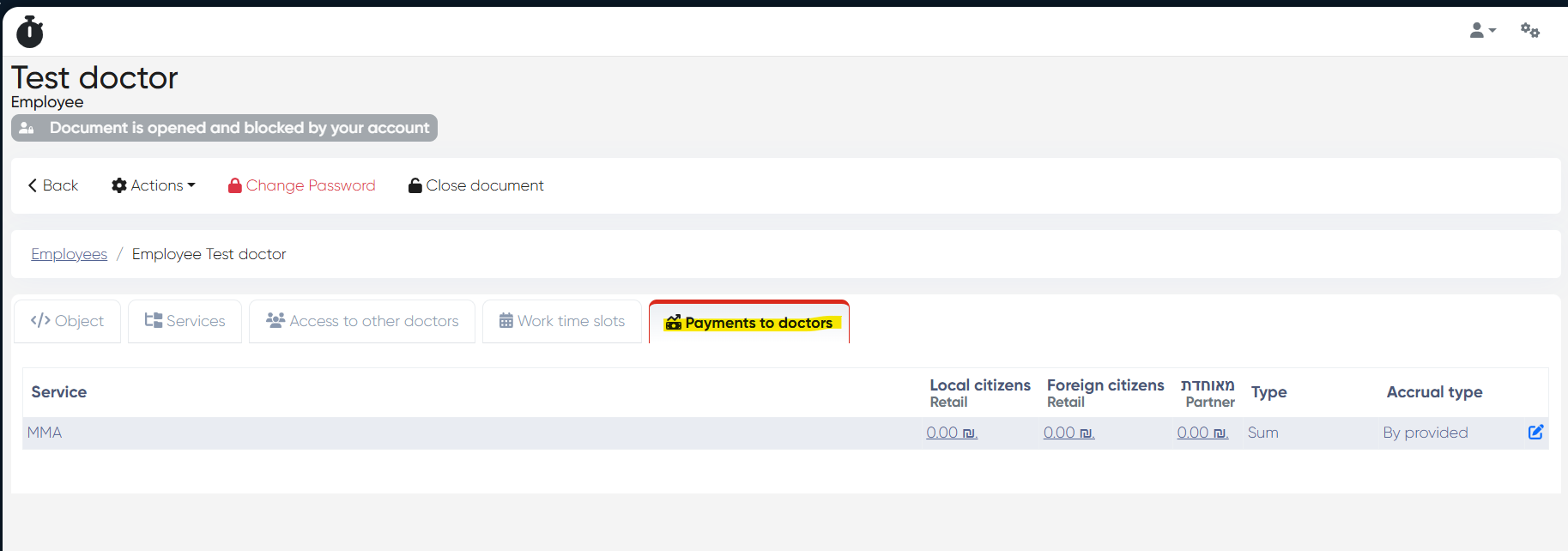Click Foreign citizens retail amount 0.00
Viewport: 1568px width, 551px height.
1069,433
